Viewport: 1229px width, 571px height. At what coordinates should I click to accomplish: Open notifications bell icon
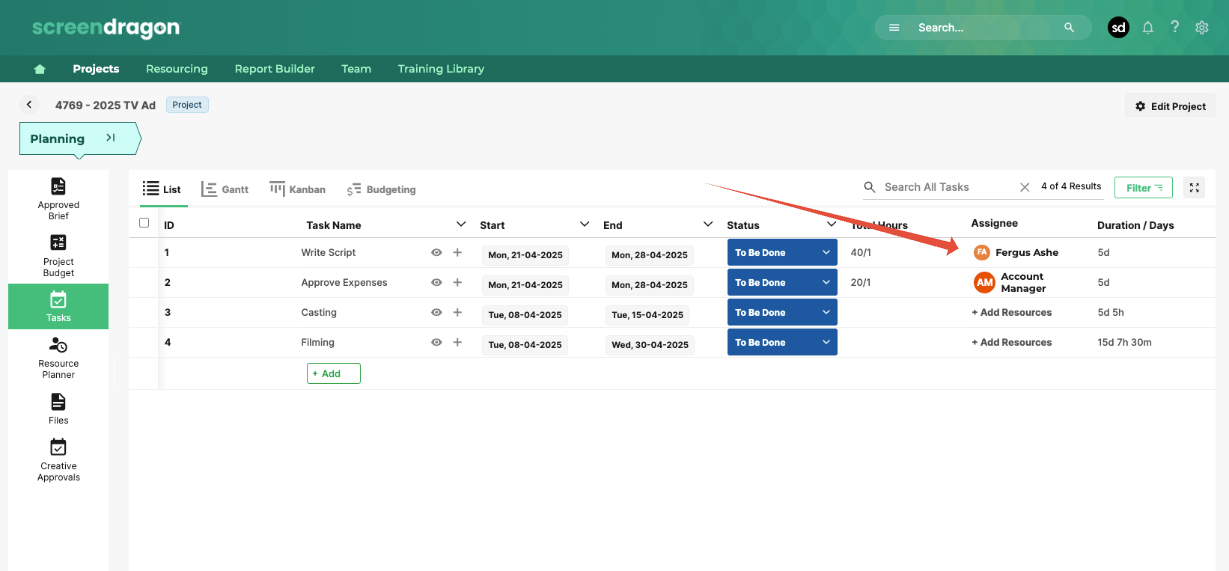coord(1148,28)
